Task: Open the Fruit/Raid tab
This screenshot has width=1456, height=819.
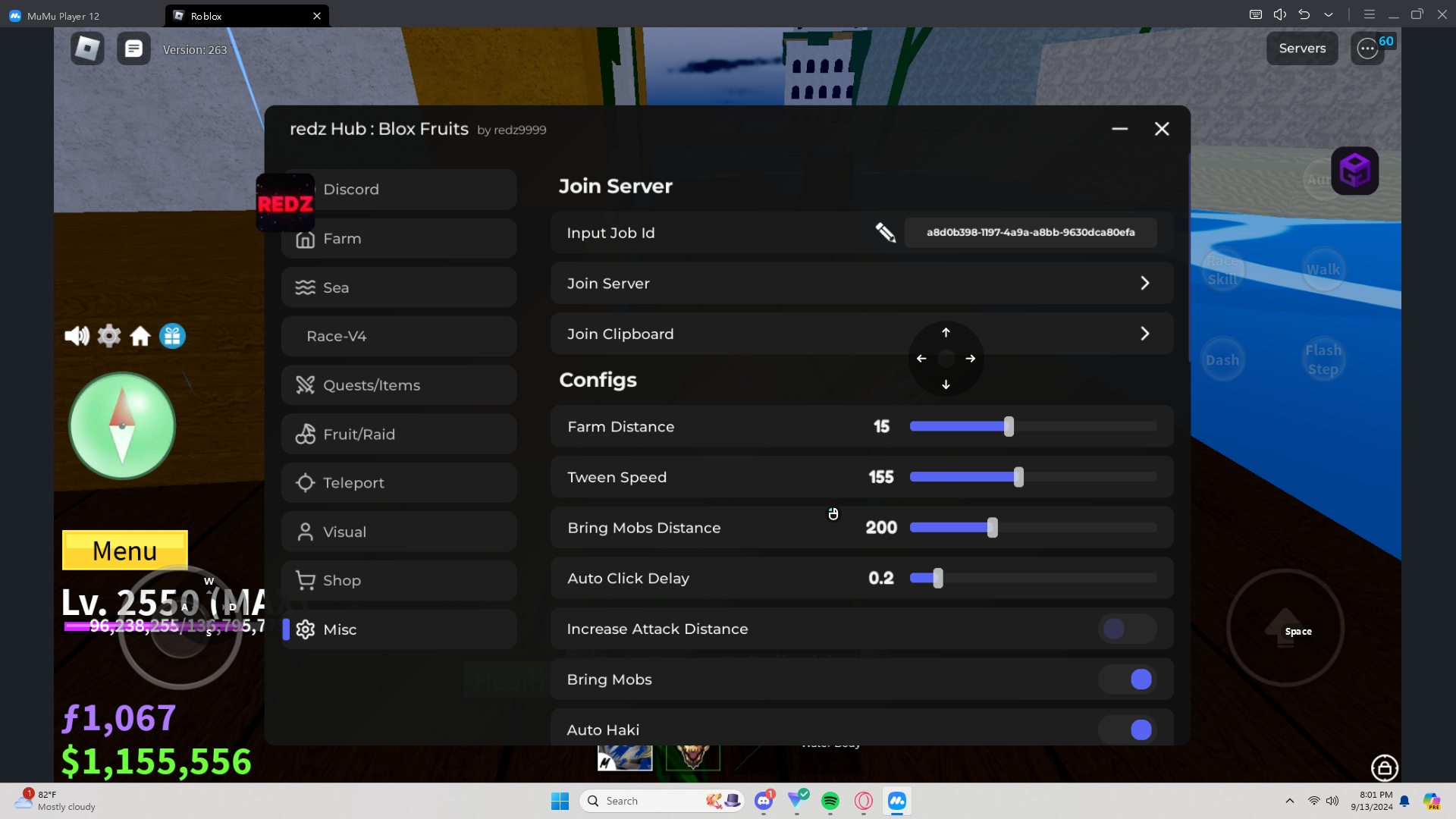Action: coord(400,434)
